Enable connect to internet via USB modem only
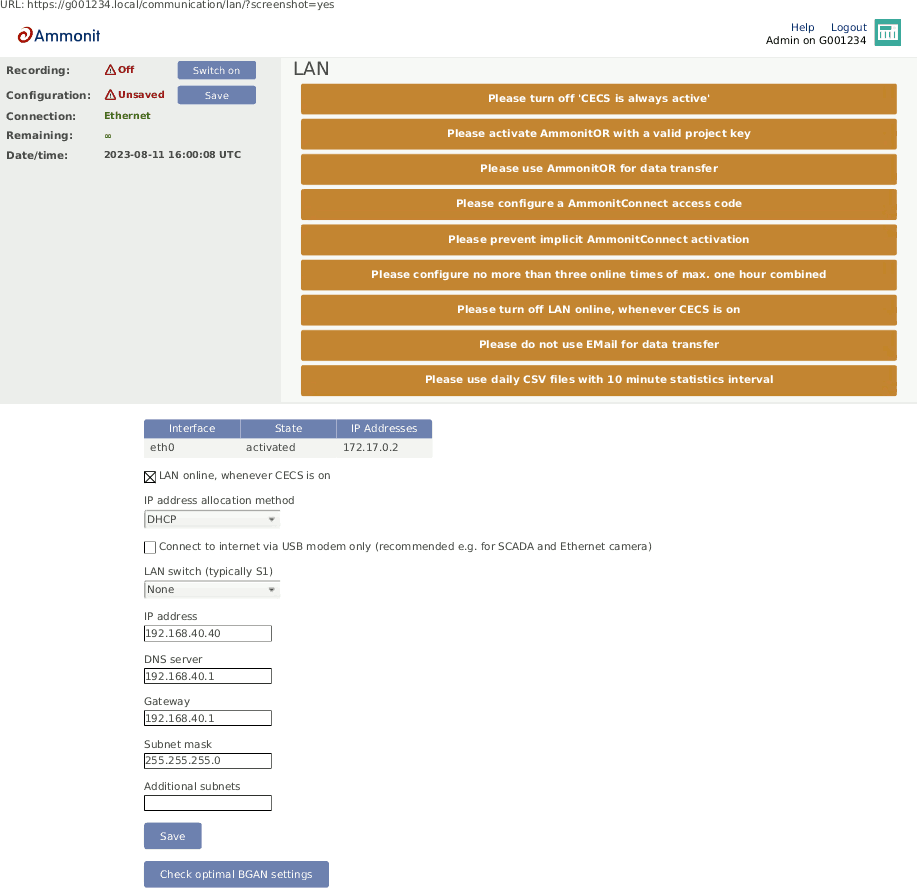The width and height of the screenshot is (917, 889). (x=149, y=547)
